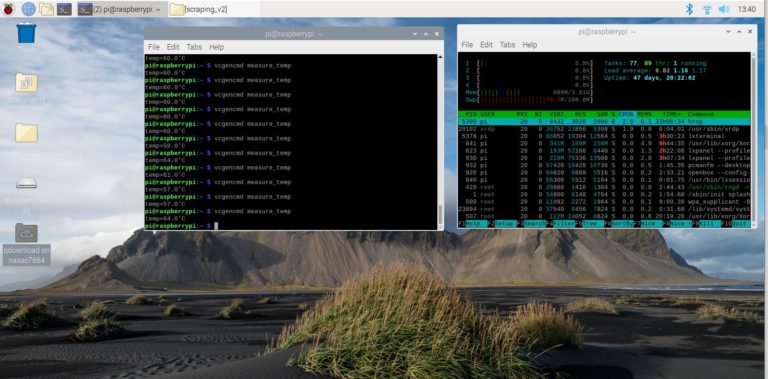Toggle F5 Tree view in htop
This screenshot has height=379, width=768.
click(x=589, y=224)
